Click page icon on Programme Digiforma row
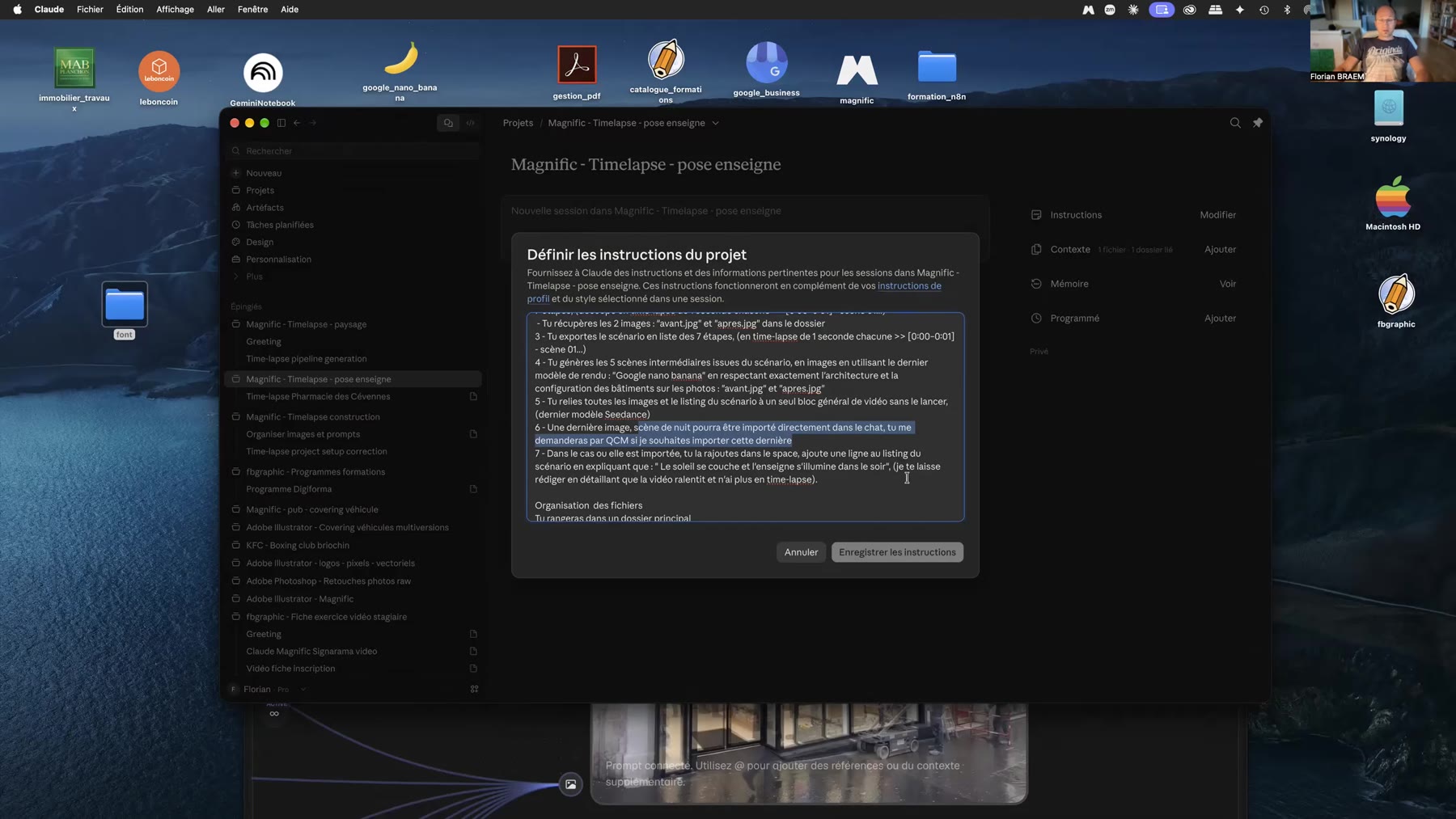1456x819 pixels. 473,489
